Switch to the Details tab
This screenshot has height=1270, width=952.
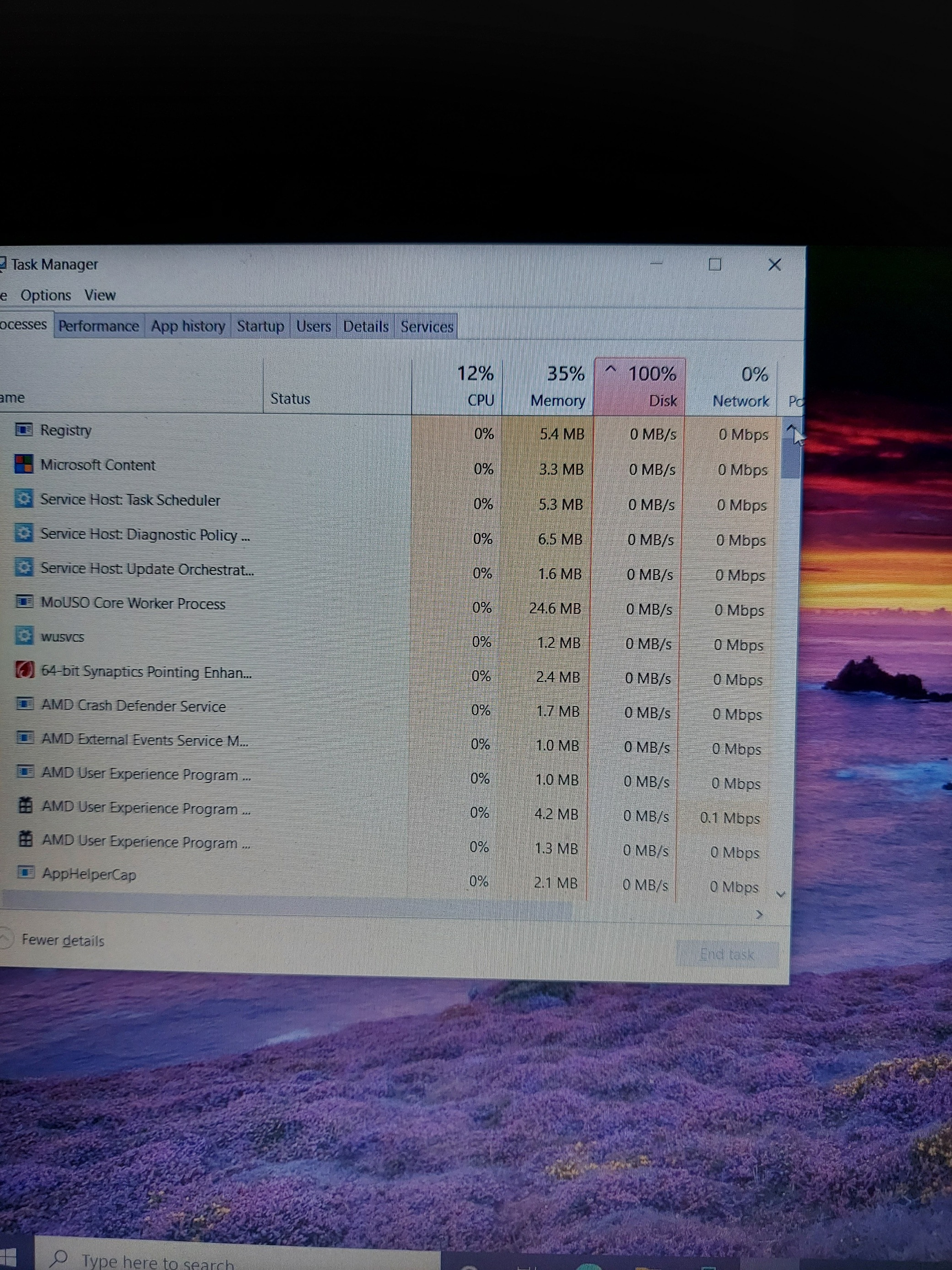pos(366,326)
